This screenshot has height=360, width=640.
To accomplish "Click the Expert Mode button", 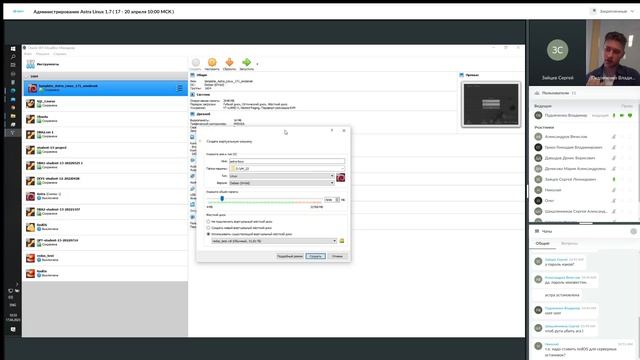I will (x=290, y=256).
